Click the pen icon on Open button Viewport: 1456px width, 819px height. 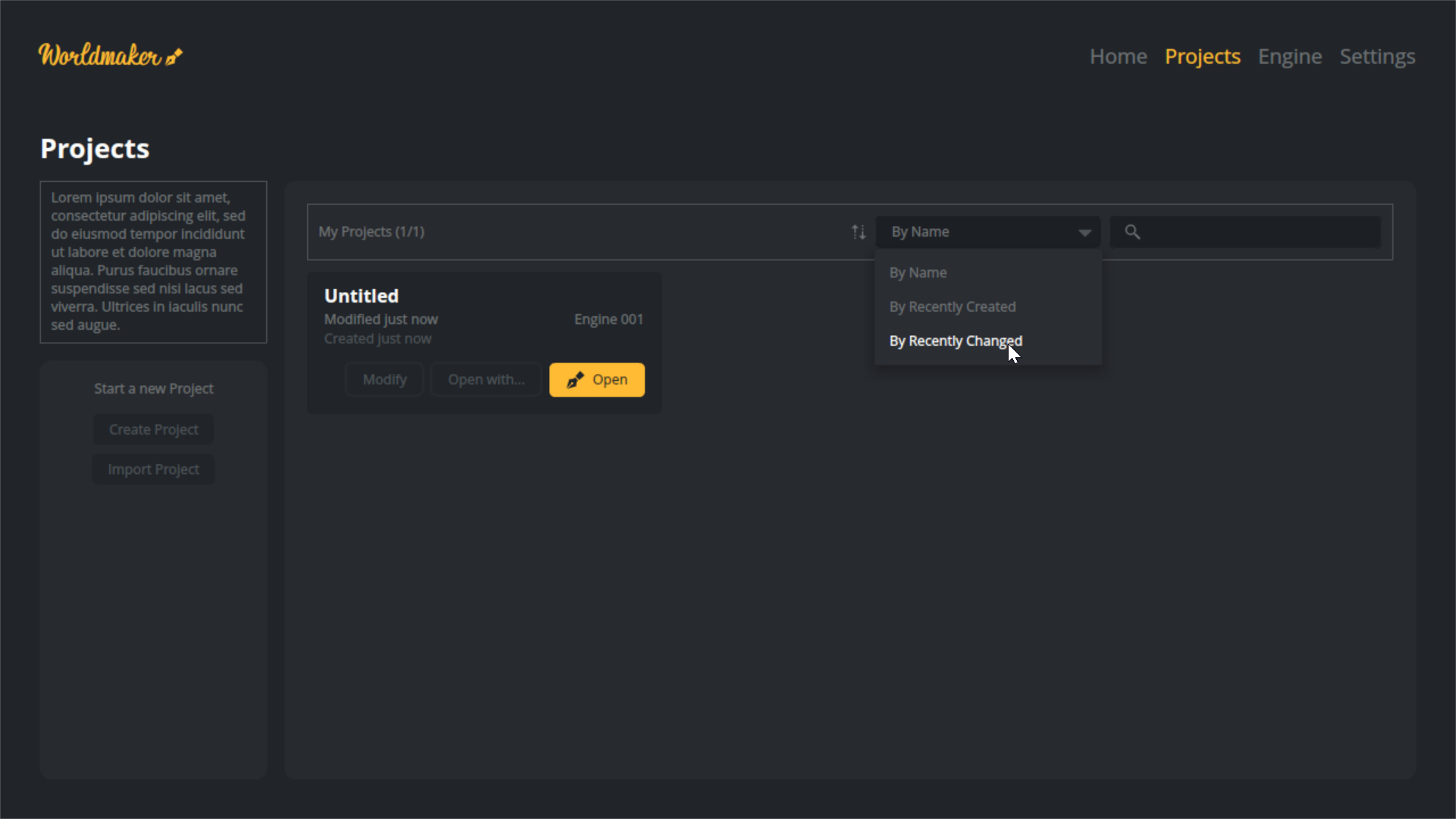(x=576, y=380)
